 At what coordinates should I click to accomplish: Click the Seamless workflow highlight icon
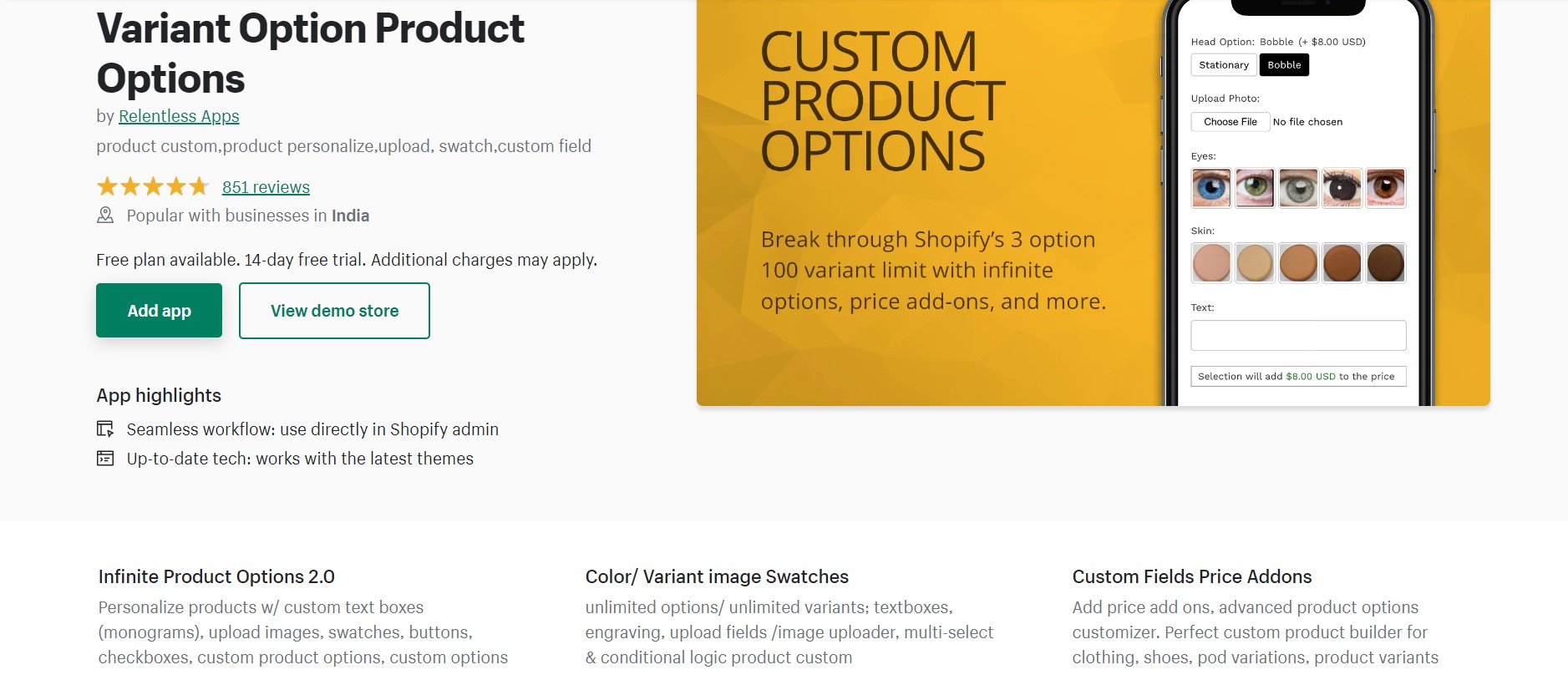(x=105, y=429)
